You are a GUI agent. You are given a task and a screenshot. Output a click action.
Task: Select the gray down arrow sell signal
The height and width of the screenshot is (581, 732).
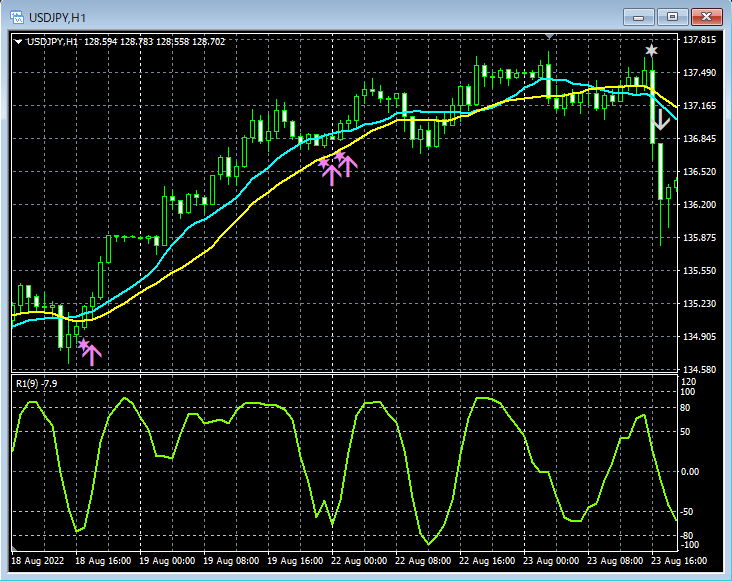(x=660, y=119)
